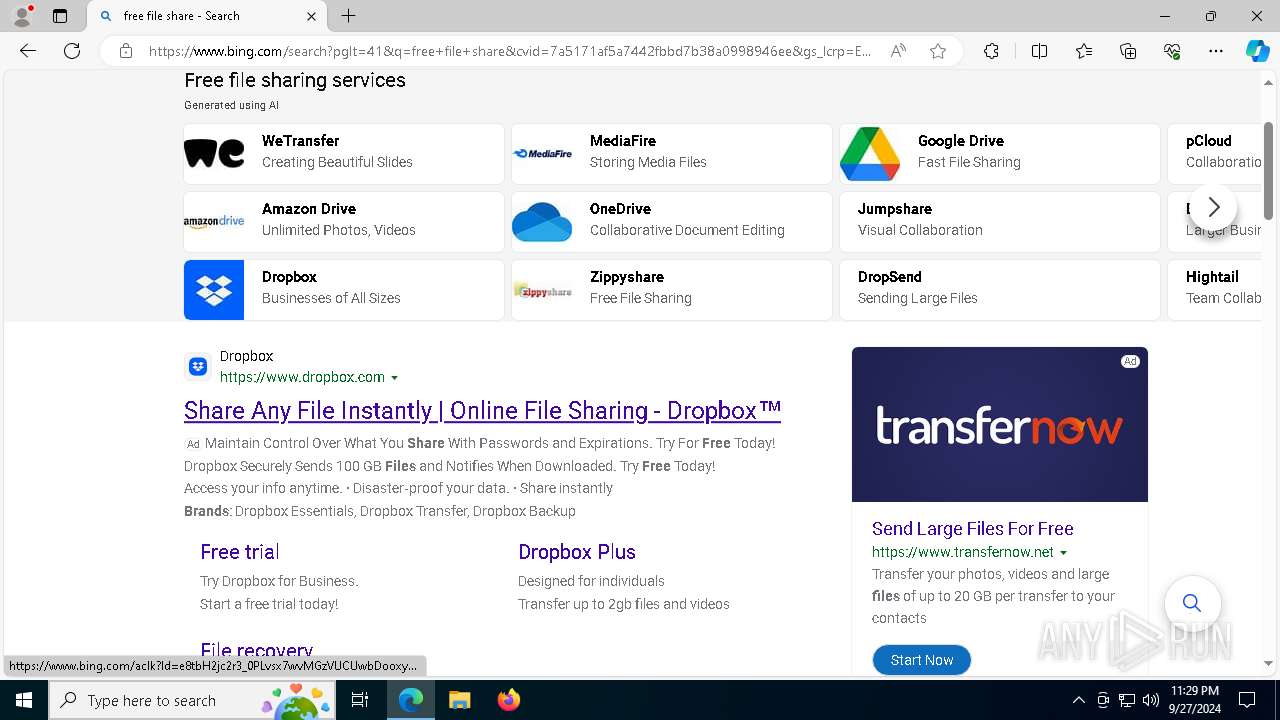Open Collections panel
This screenshot has width=1280, height=720.
coord(1128,51)
